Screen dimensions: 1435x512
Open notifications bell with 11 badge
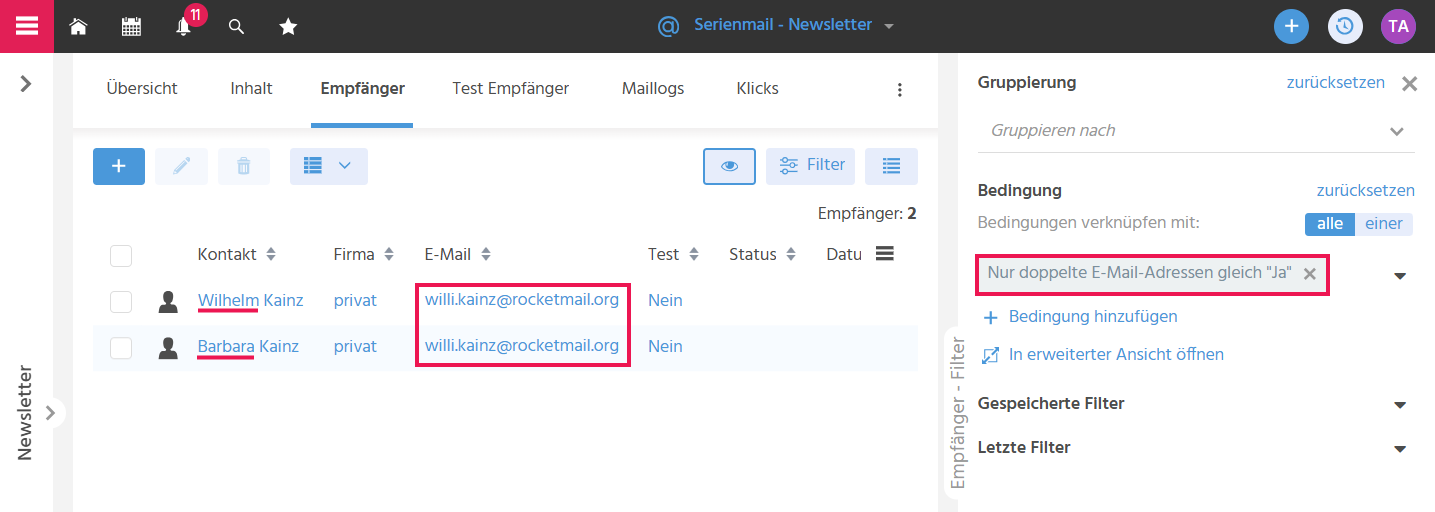[x=184, y=27]
